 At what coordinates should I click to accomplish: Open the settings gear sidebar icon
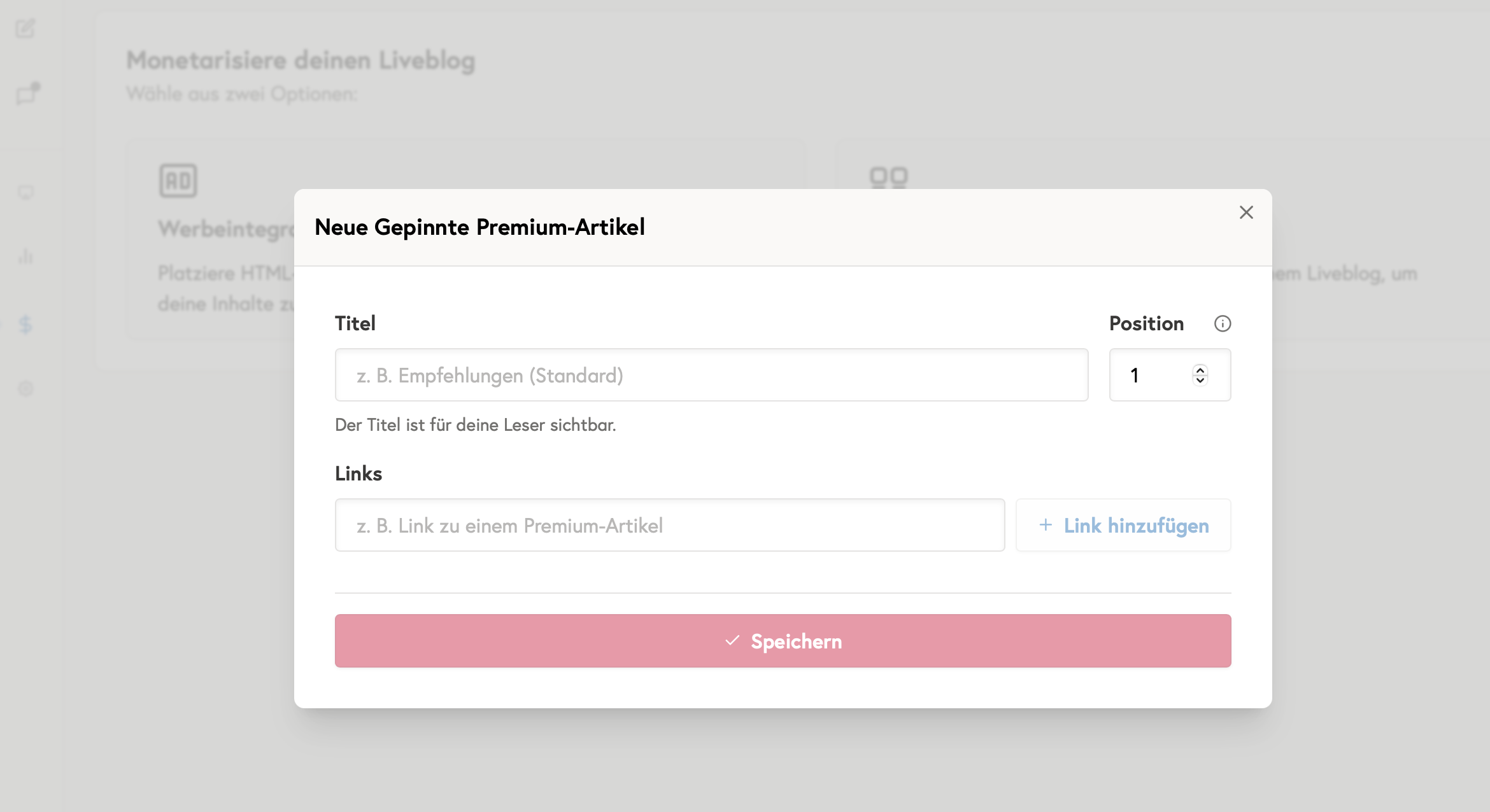coord(25,389)
